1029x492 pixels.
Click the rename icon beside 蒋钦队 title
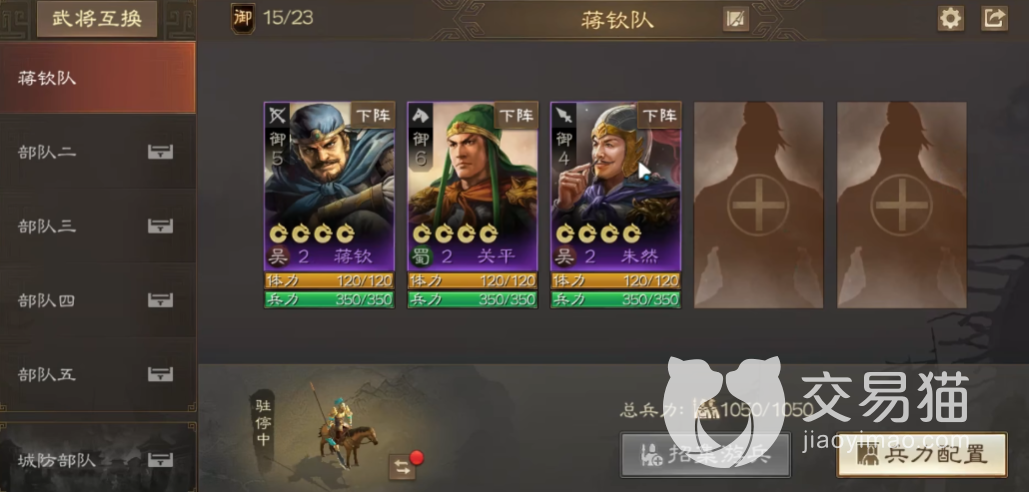[x=736, y=19]
